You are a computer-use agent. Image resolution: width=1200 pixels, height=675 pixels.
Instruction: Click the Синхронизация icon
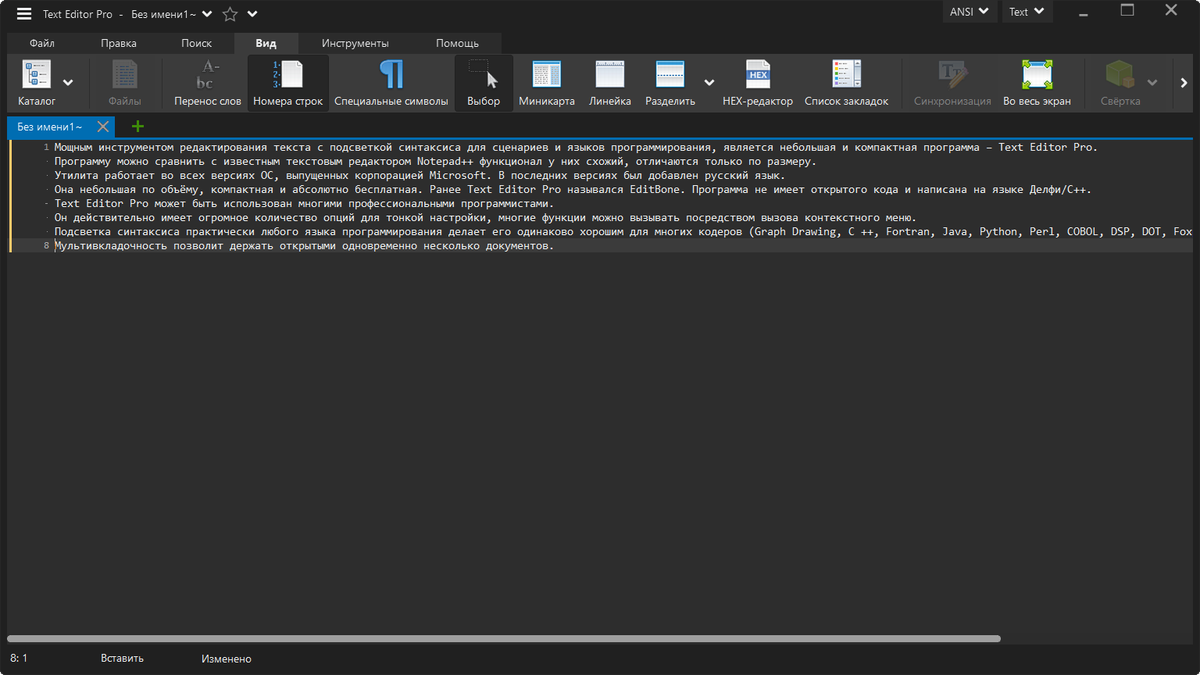pyautogui.click(x=952, y=83)
